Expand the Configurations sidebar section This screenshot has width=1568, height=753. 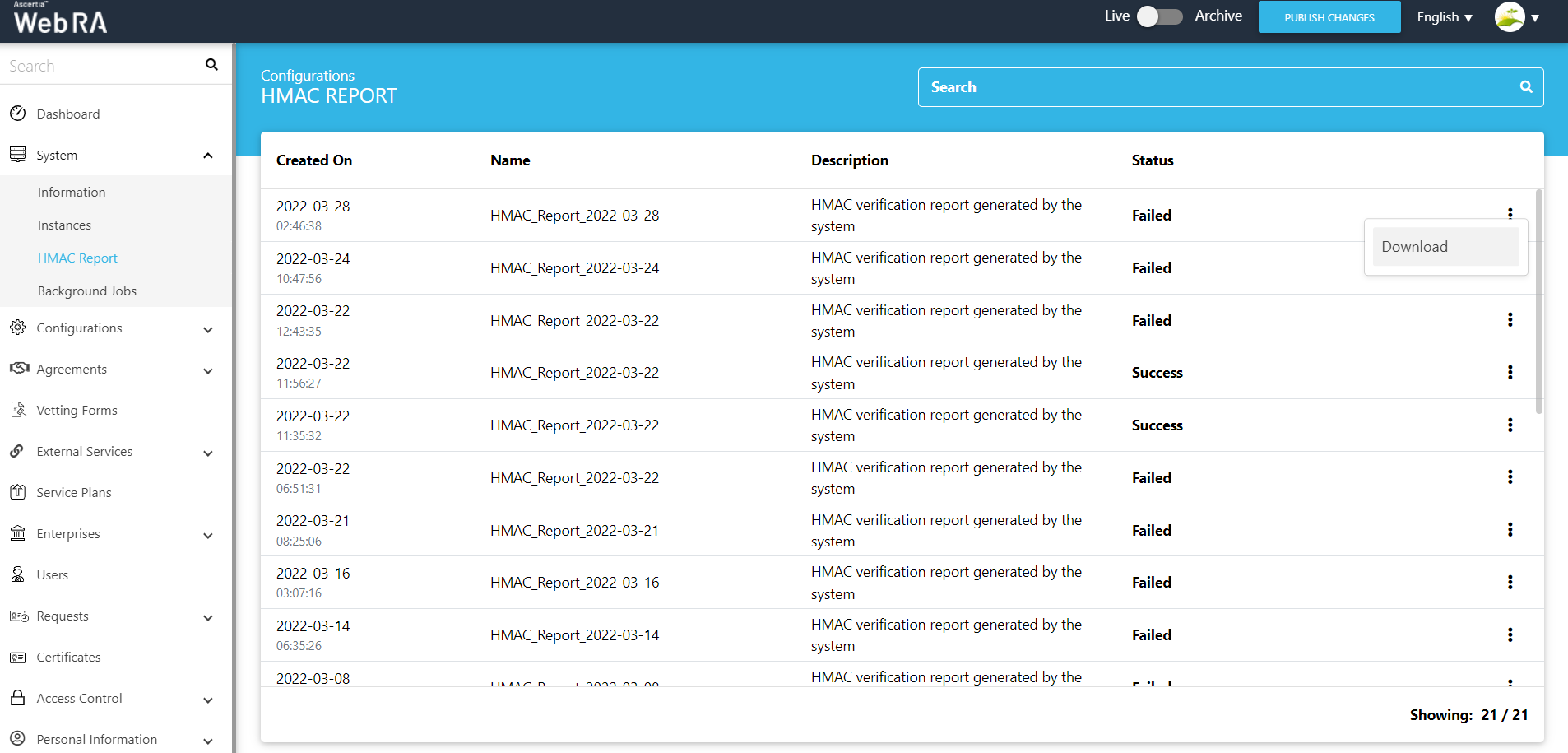[208, 329]
